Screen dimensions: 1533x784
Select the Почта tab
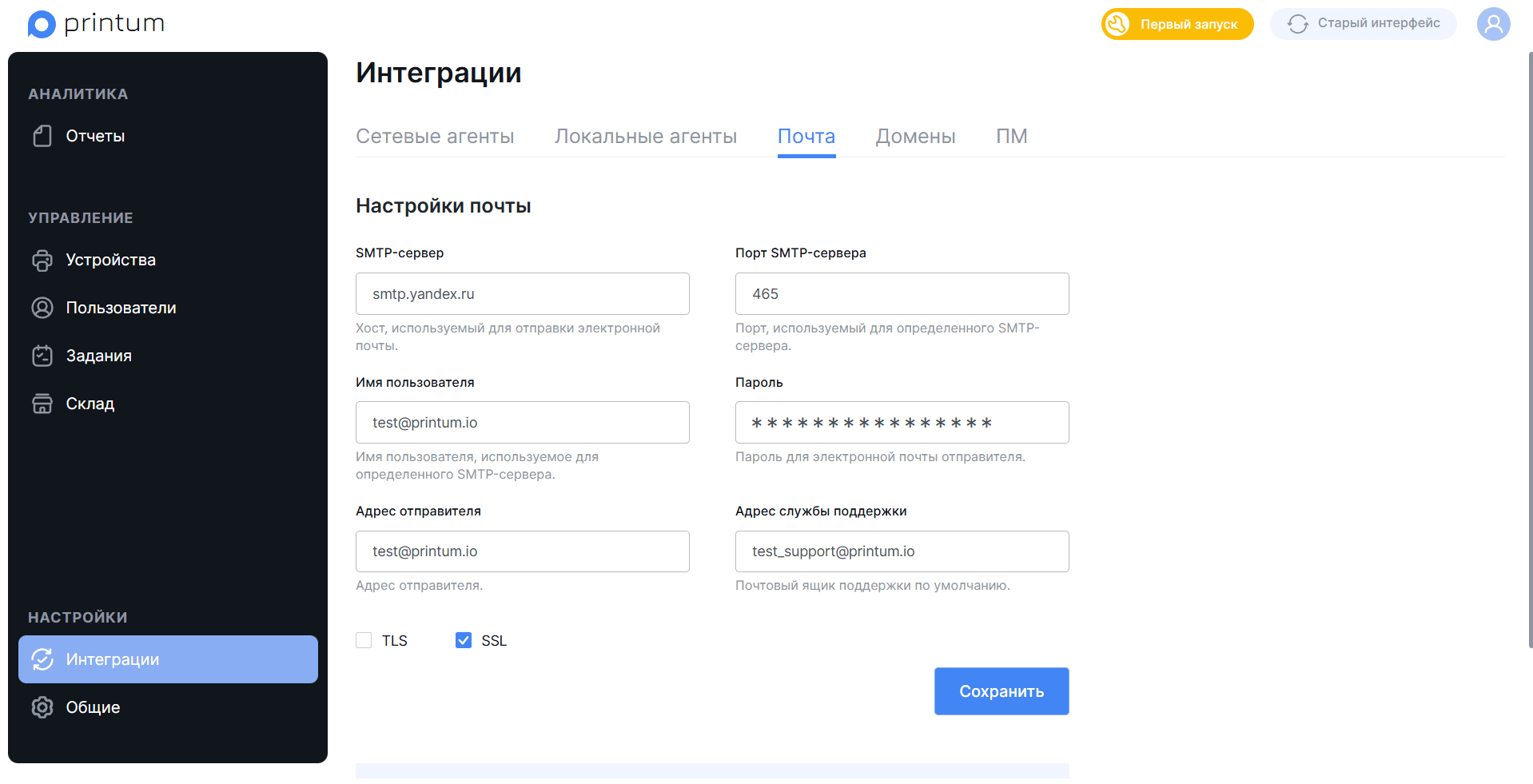pyautogui.click(x=806, y=137)
